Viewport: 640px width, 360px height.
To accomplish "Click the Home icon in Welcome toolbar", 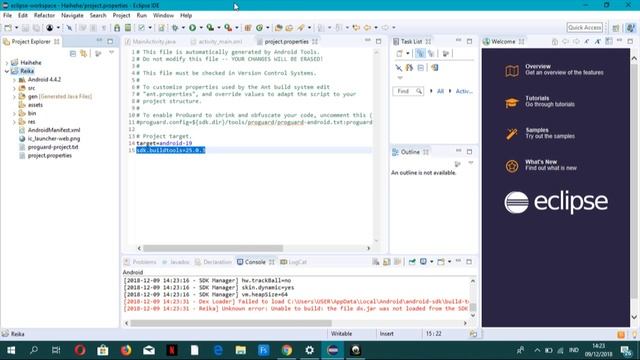I will 554,41.
